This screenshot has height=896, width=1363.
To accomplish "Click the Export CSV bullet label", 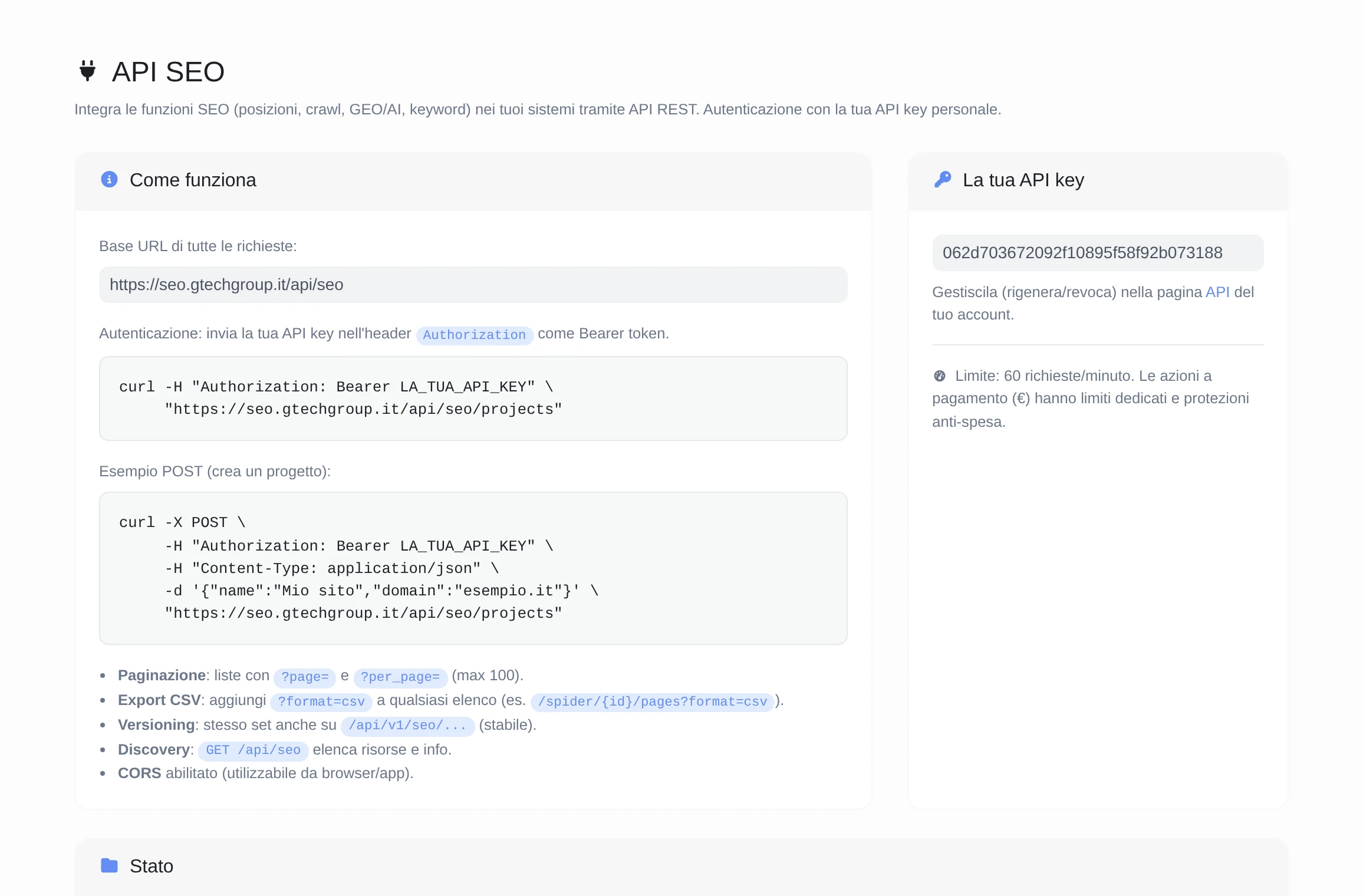I will [159, 700].
